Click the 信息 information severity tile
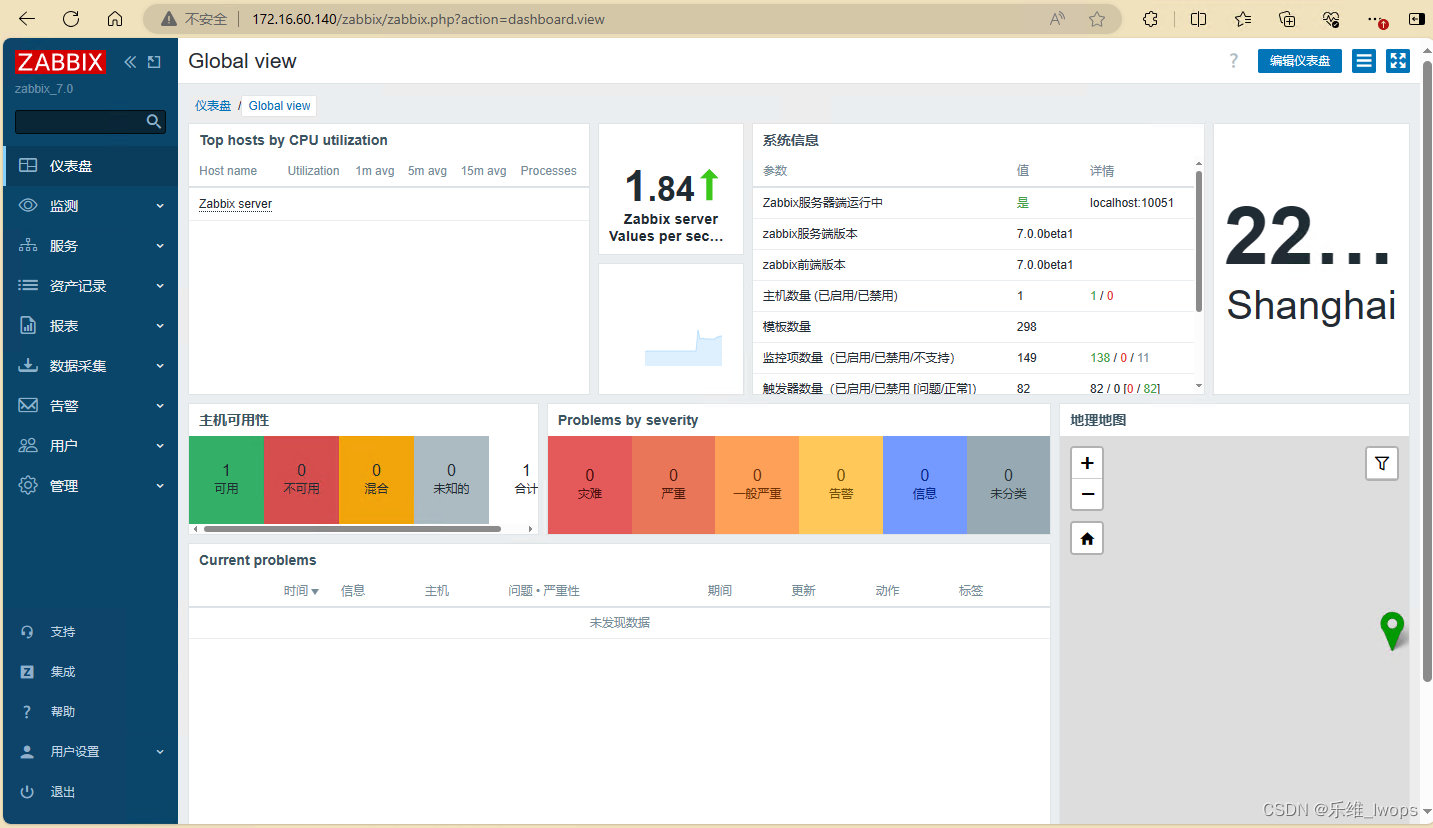 point(925,484)
